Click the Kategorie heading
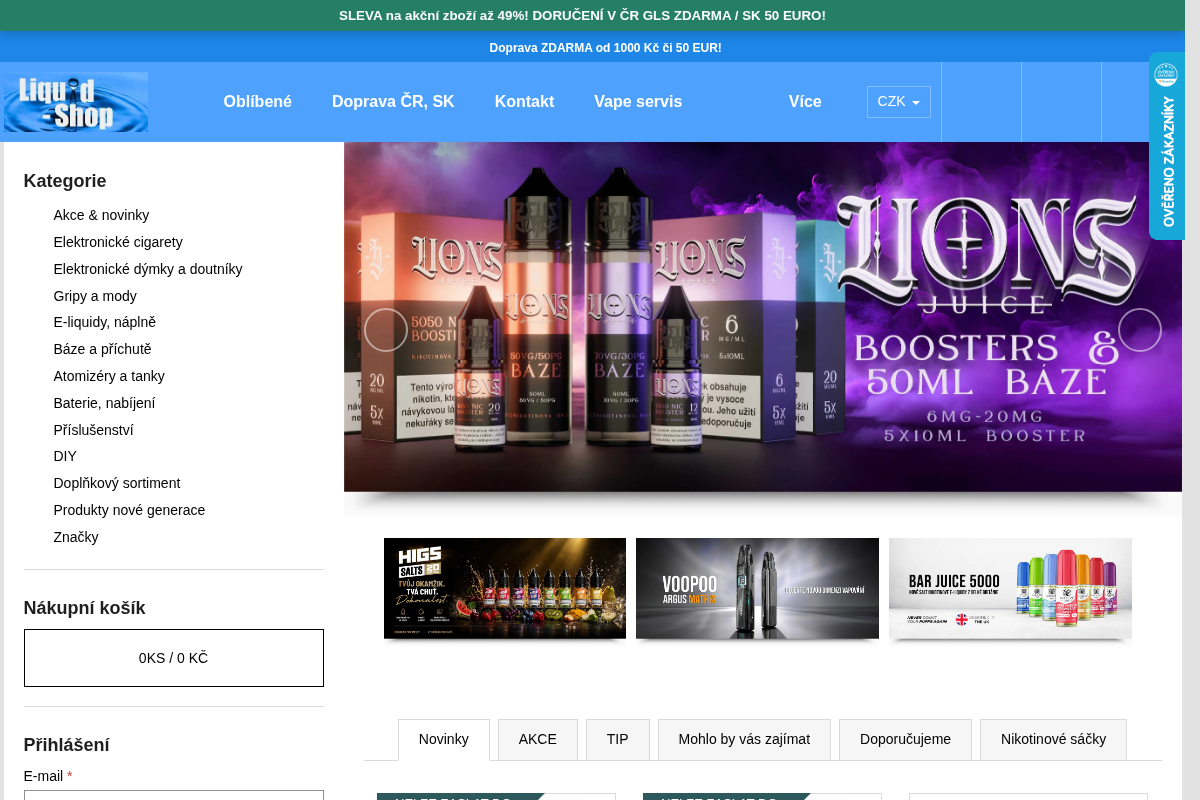Image resolution: width=1200 pixels, height=800 pixels. (x=65, y=181)
